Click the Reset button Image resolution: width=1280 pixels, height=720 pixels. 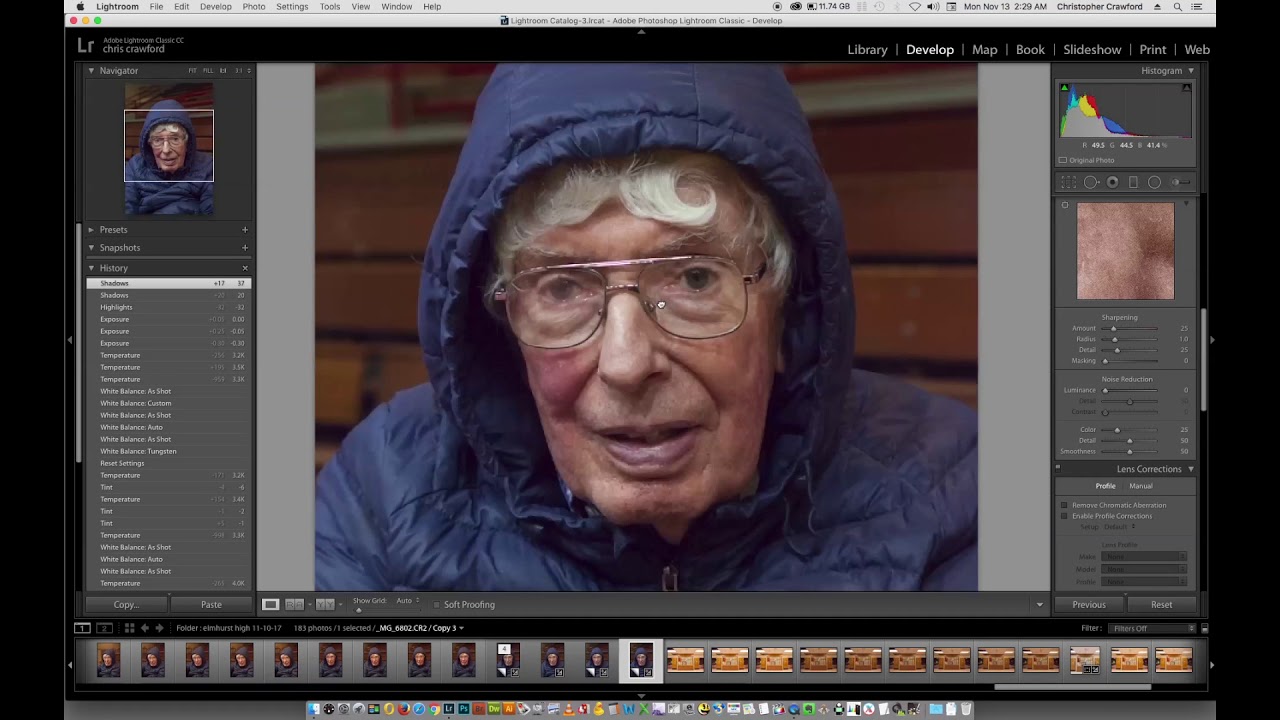1161,604
